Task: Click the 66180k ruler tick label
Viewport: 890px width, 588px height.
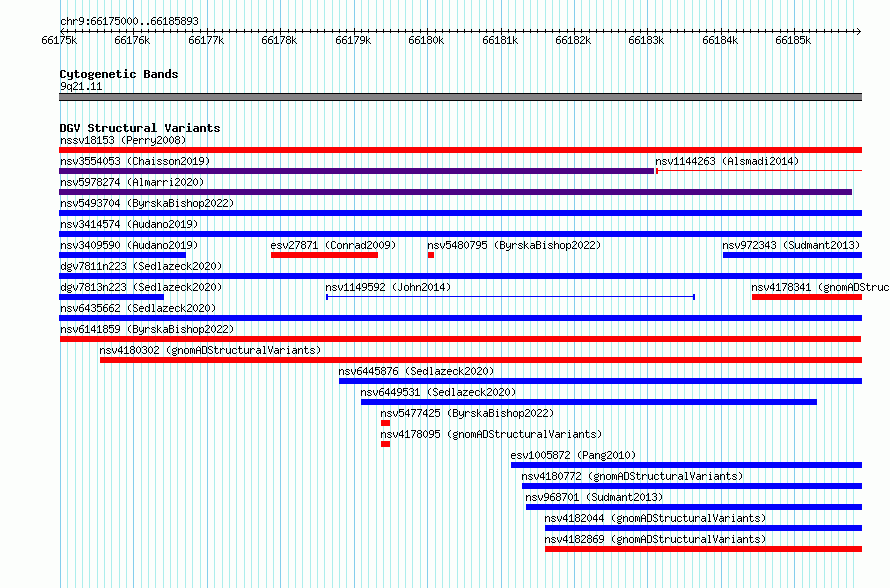Action: [x=426, y=40]
